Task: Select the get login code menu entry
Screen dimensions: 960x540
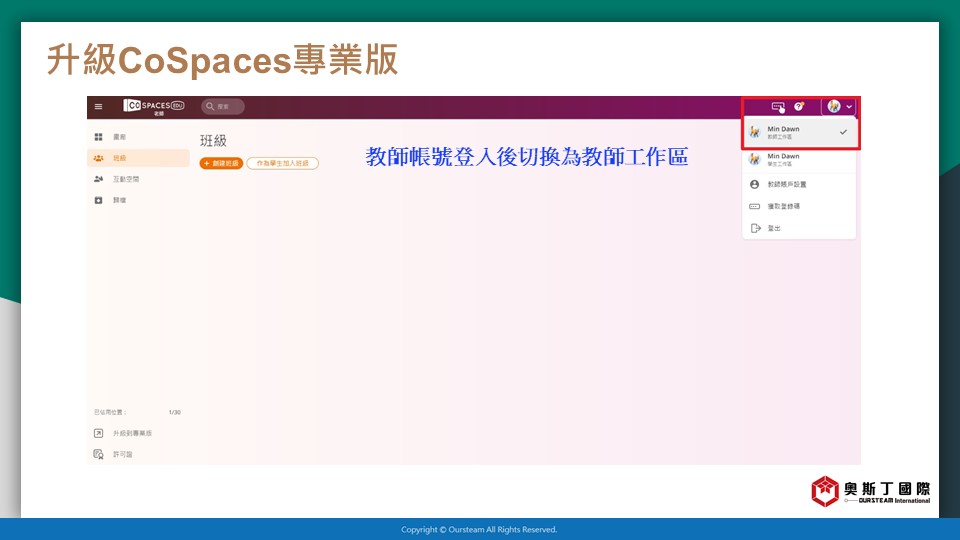Action: coord(799,206)
